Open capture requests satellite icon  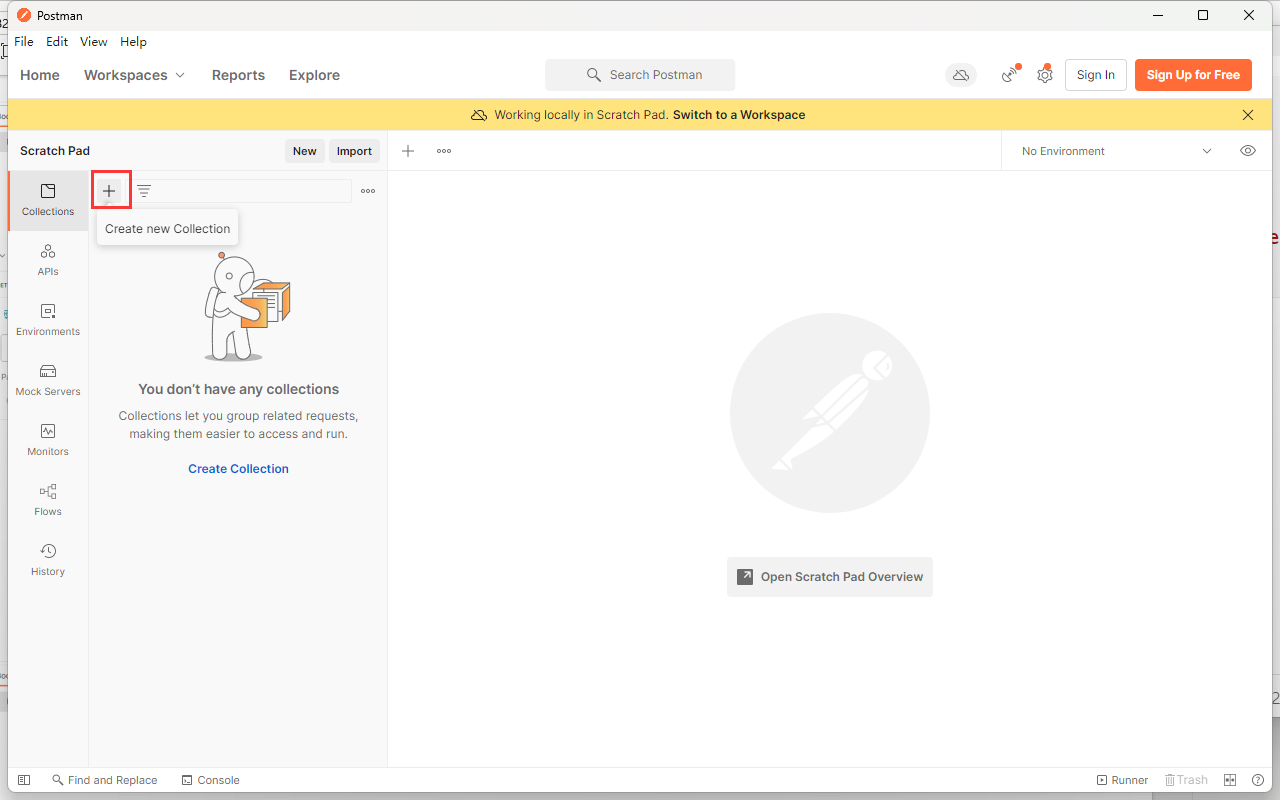pyautogui.click(x=1010, y=75)
